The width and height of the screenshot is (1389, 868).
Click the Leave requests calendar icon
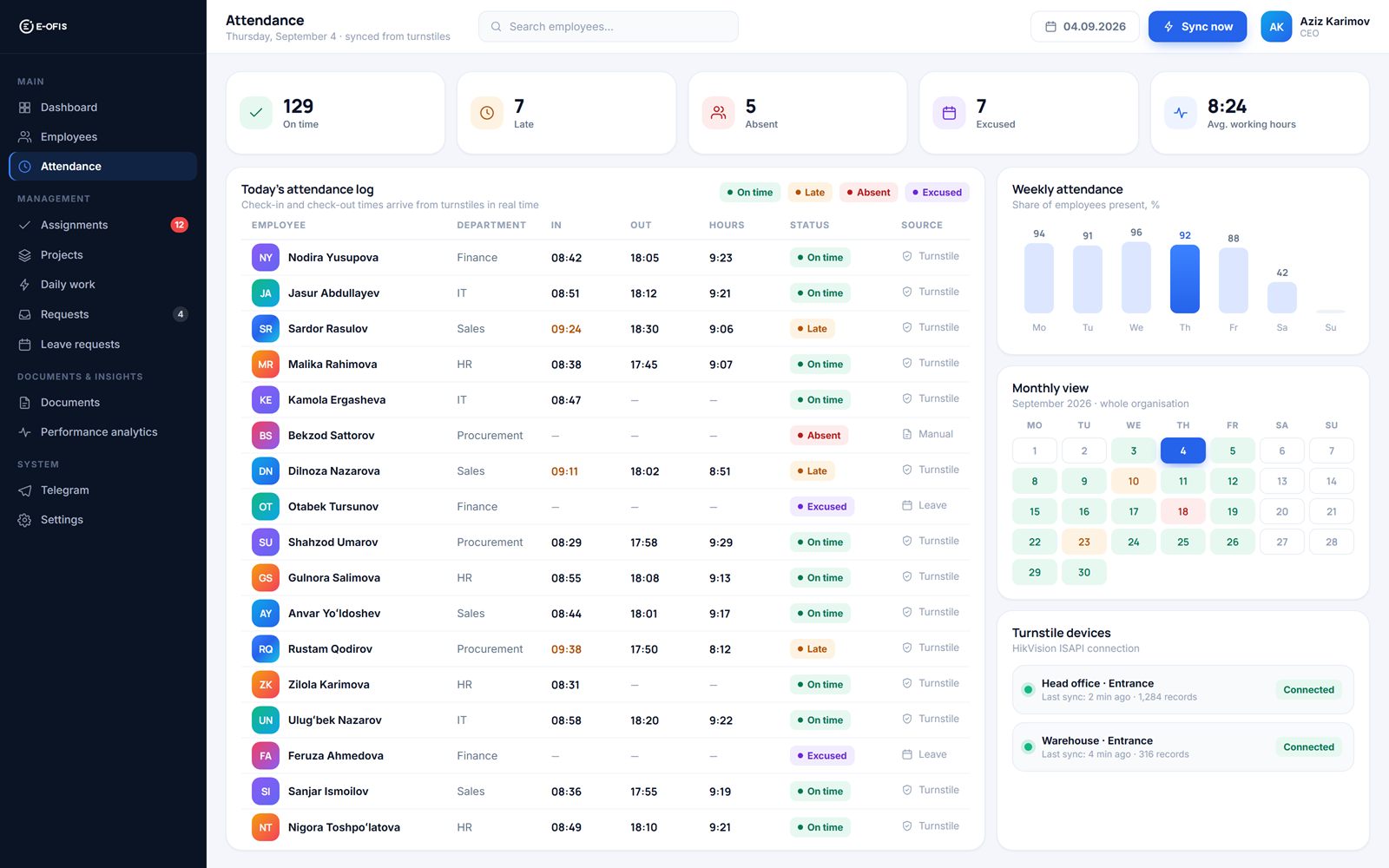24,345
